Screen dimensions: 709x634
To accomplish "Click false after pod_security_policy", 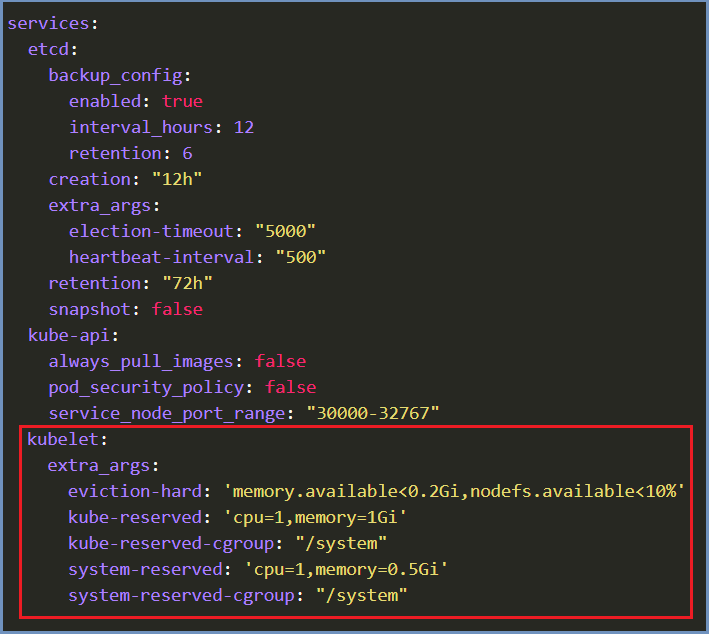I will (291, 387).
